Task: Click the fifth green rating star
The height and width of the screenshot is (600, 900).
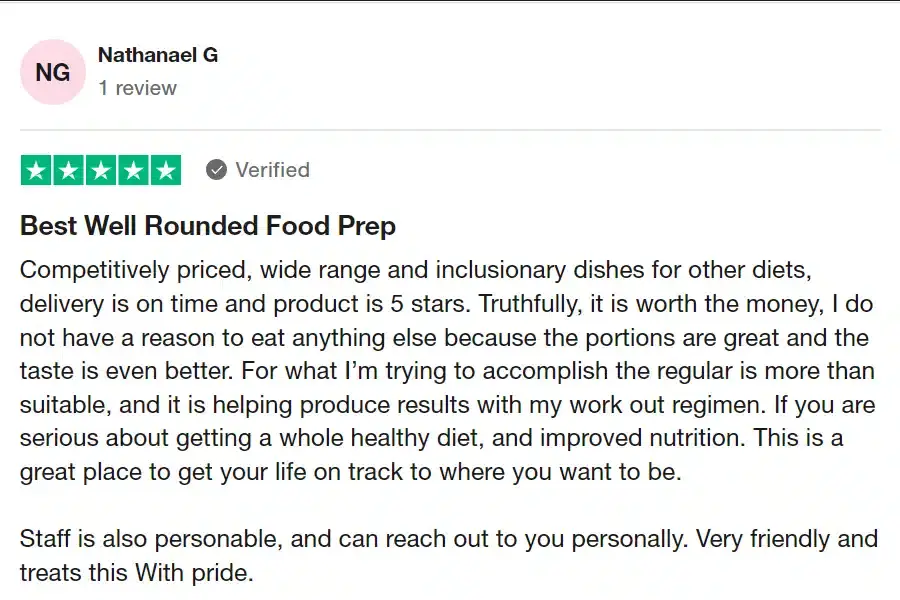Action: pos(165,171)
